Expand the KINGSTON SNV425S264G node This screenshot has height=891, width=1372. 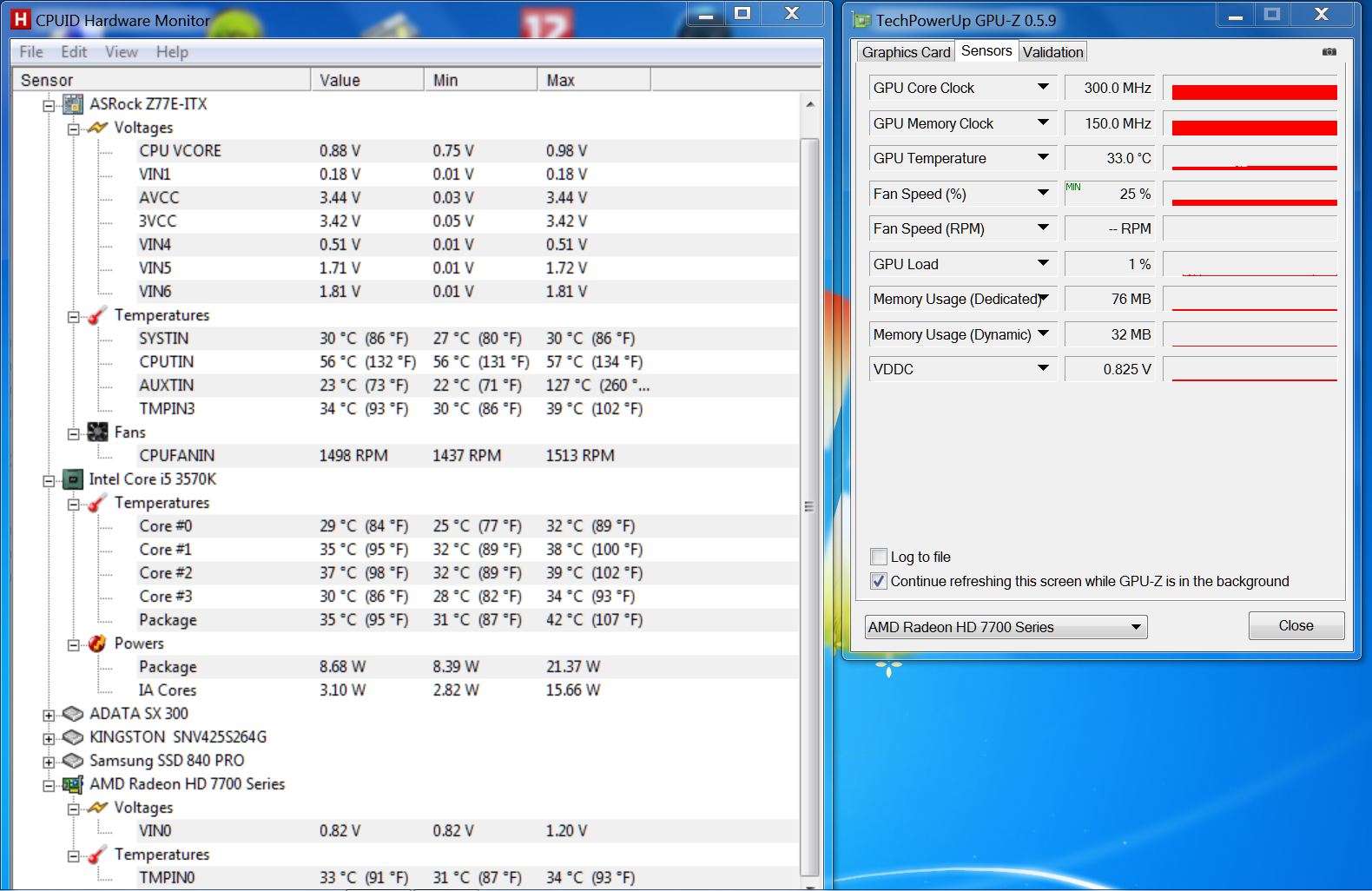(x=49, y=739)
